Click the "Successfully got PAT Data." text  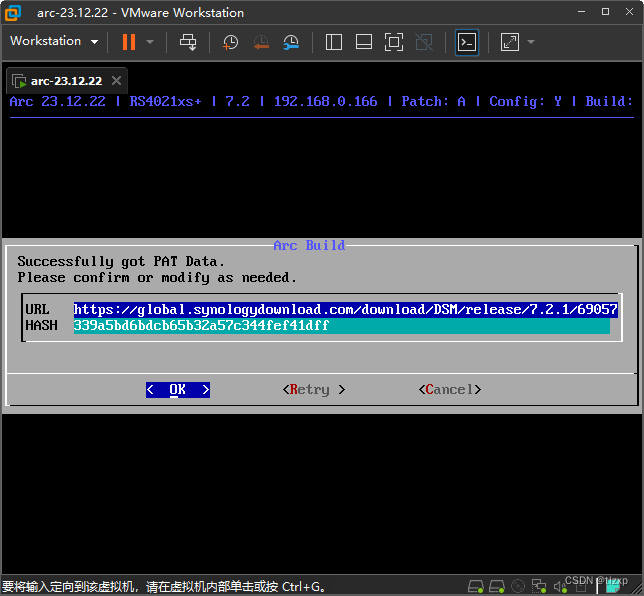pos(121,262)
